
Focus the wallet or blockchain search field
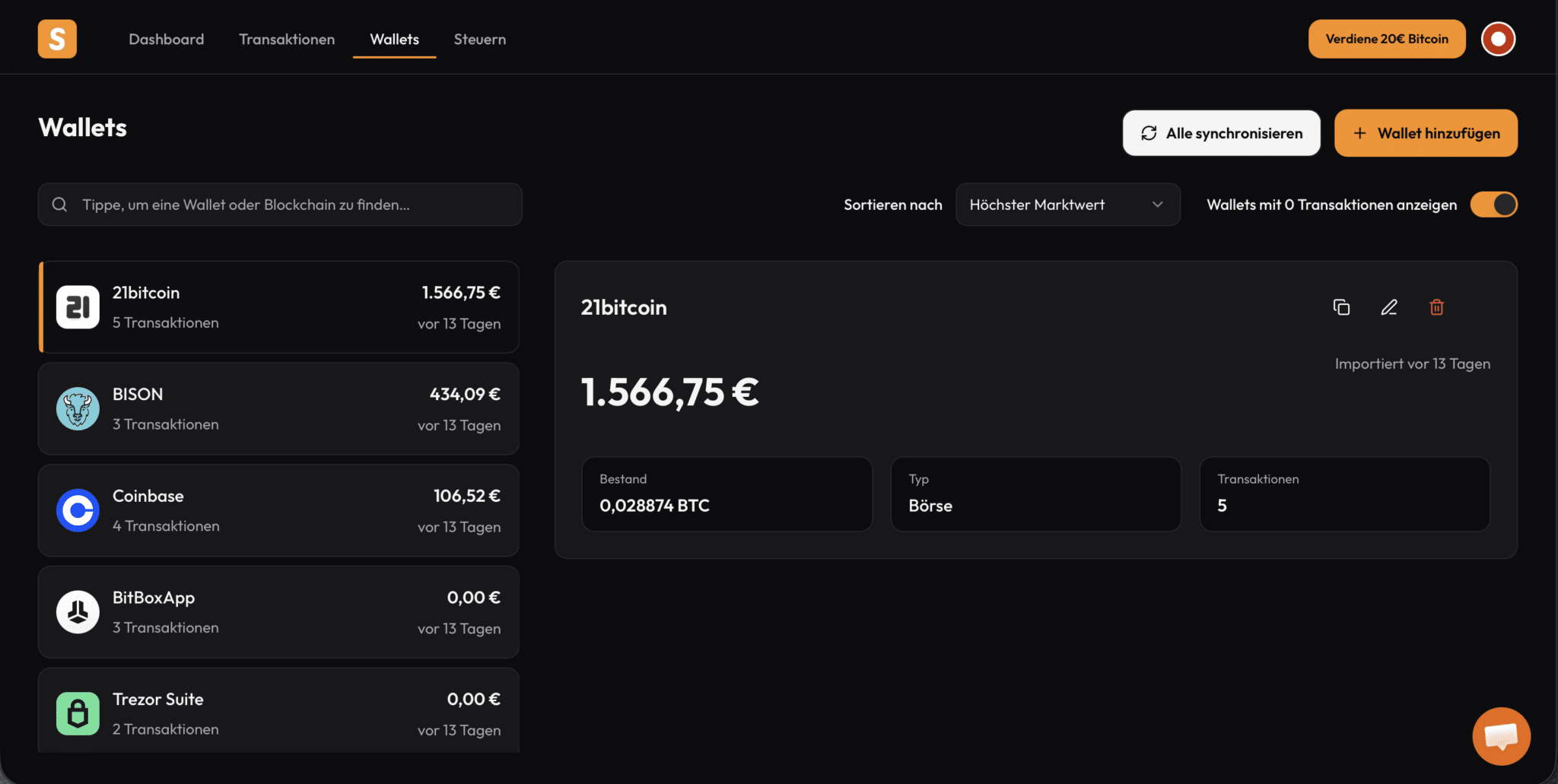280,205
